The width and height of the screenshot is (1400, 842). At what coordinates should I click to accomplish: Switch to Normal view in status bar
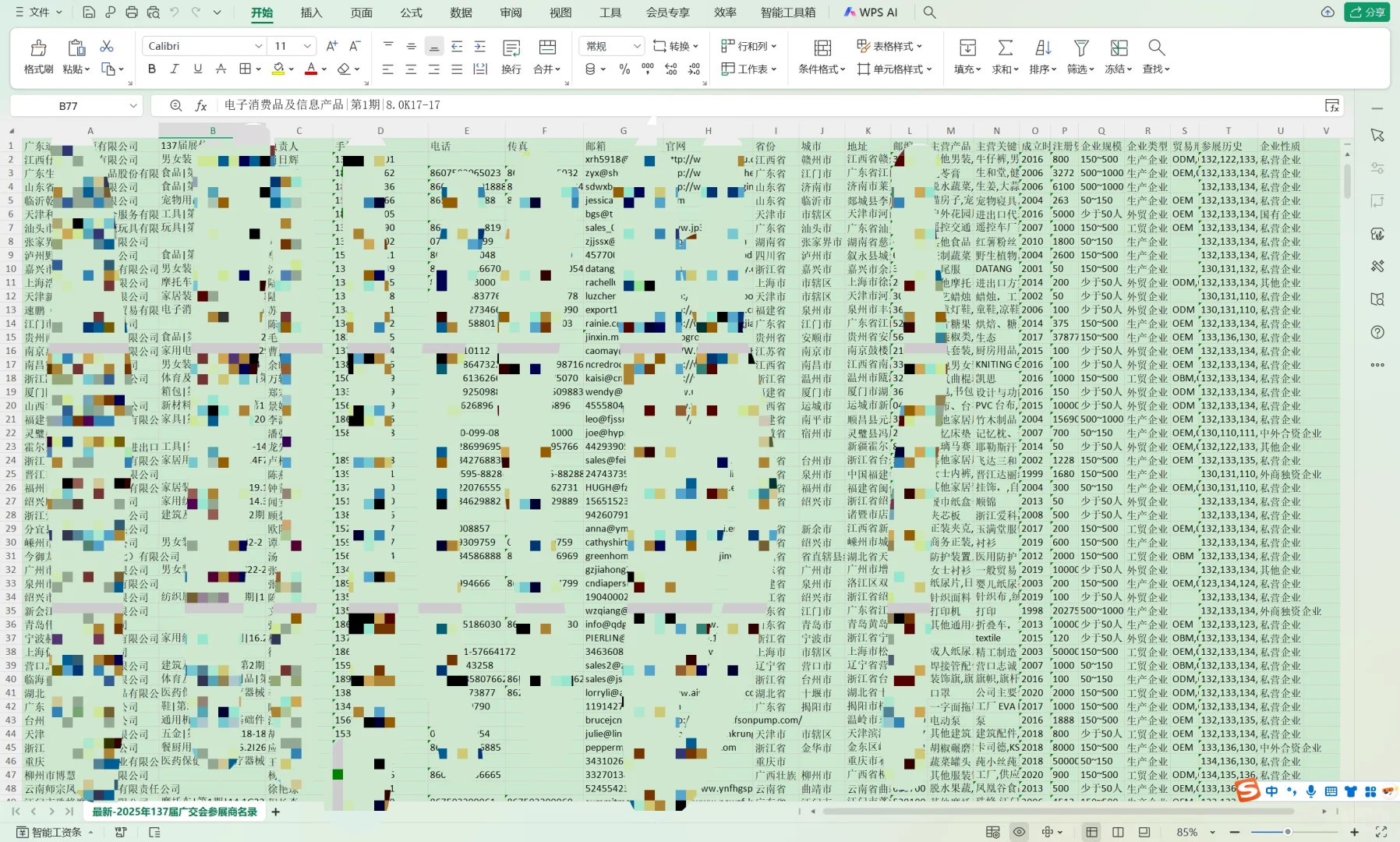[x=1091, y=832]
